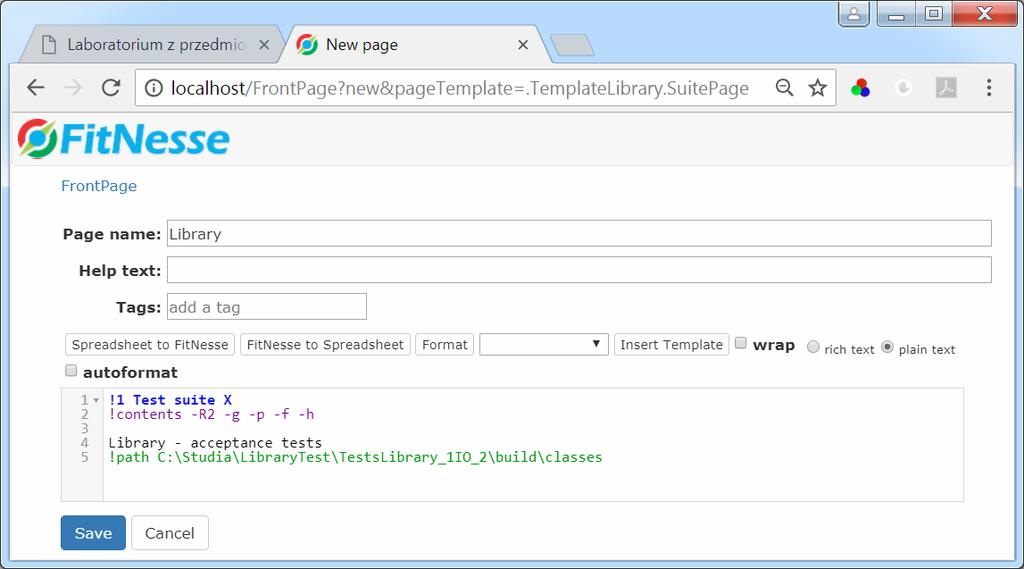View site information icon in address bar

tap(153, 88)
